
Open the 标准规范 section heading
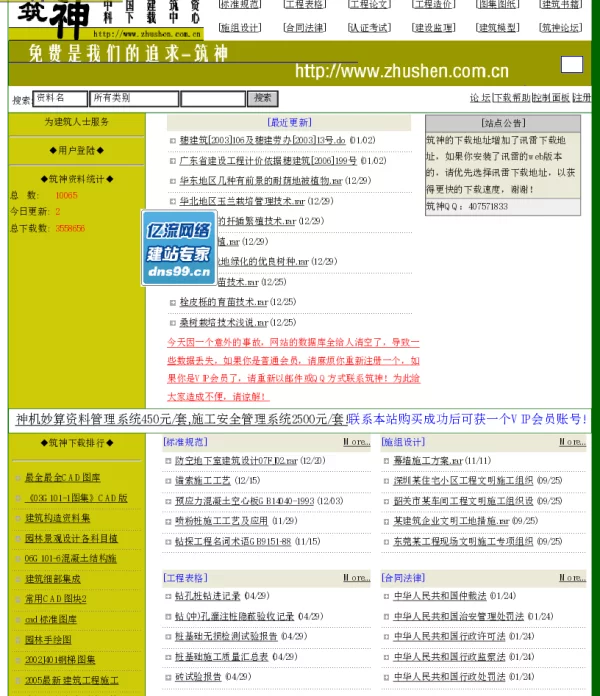click(186, 442)
